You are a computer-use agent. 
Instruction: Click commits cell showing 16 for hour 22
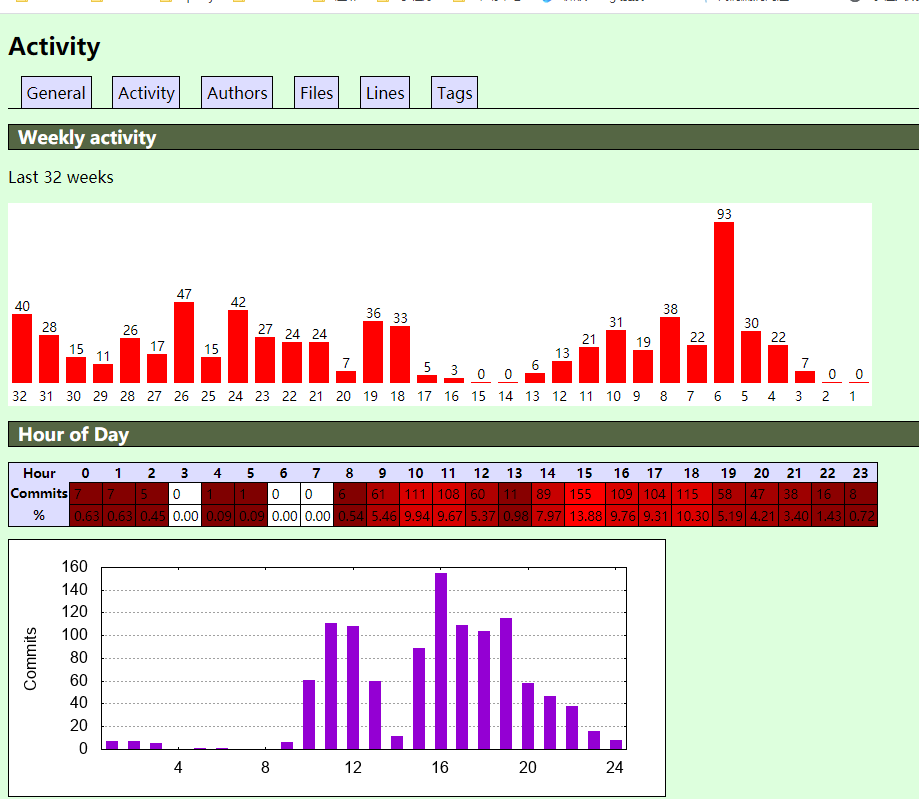click(x=828, y=494)
